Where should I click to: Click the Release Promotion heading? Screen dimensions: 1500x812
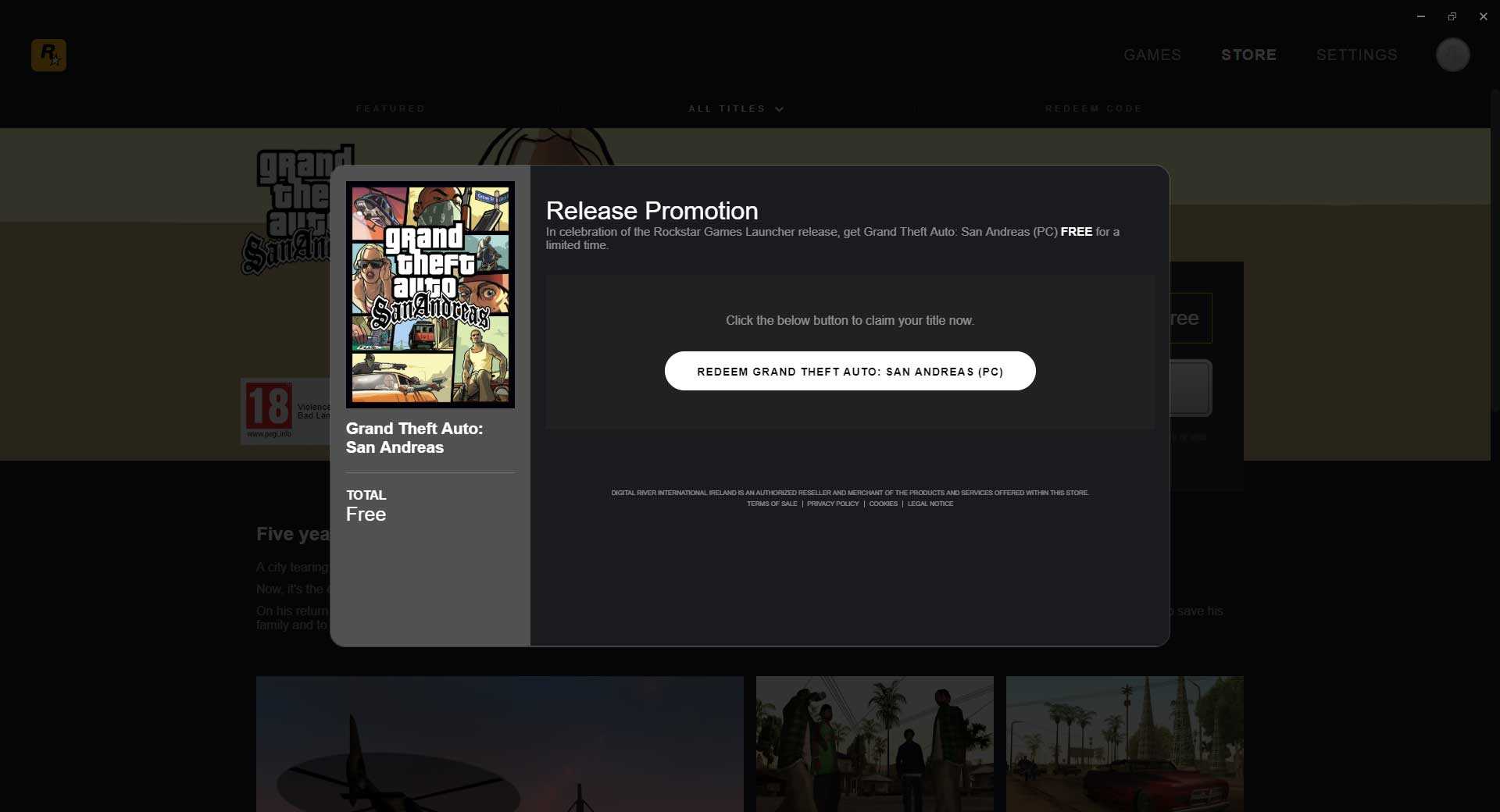652,211
